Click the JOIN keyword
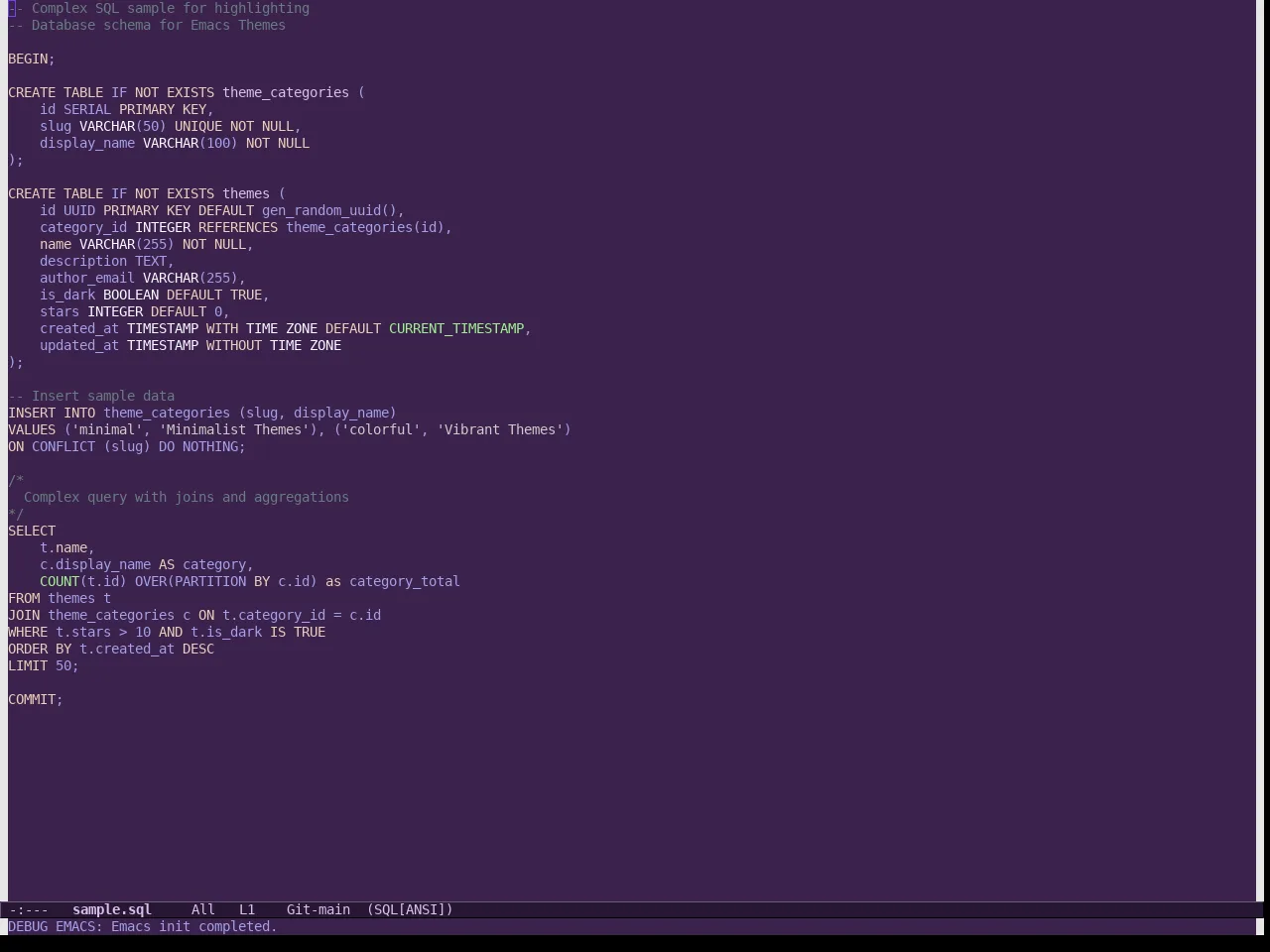Image resolution: width=1270 pixels, height=952 pixels. (24, 615)
